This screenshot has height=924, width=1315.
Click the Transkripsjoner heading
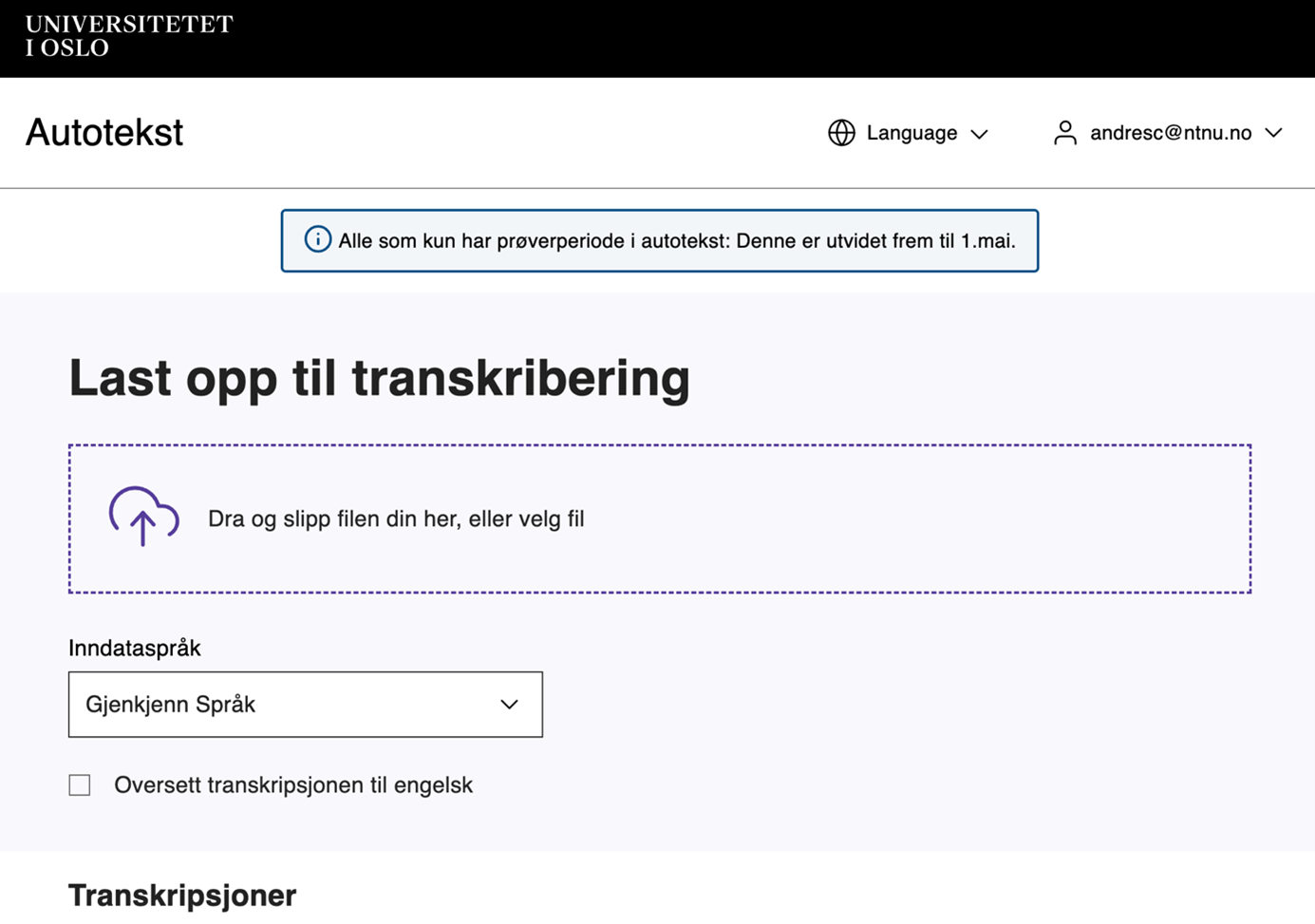coord(182,896)
